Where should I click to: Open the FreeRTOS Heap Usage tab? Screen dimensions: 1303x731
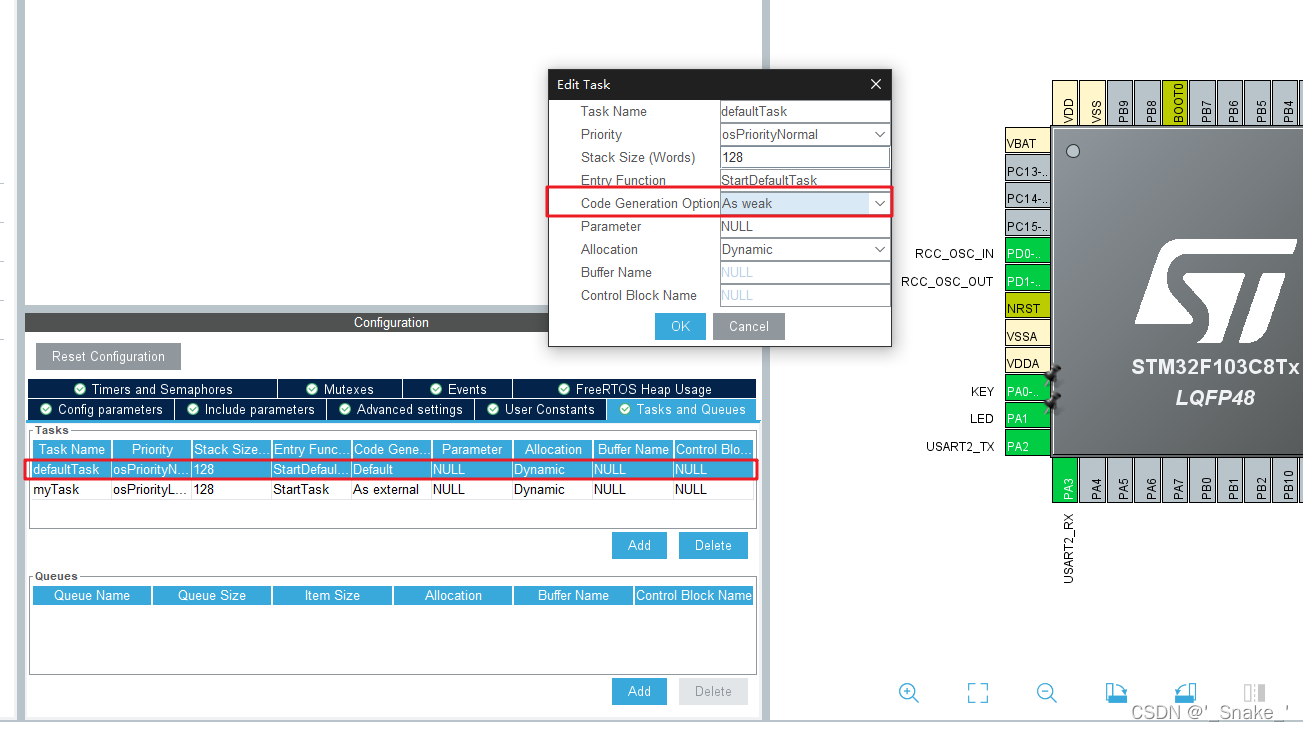pyautogui.click(x=636, y=388)
